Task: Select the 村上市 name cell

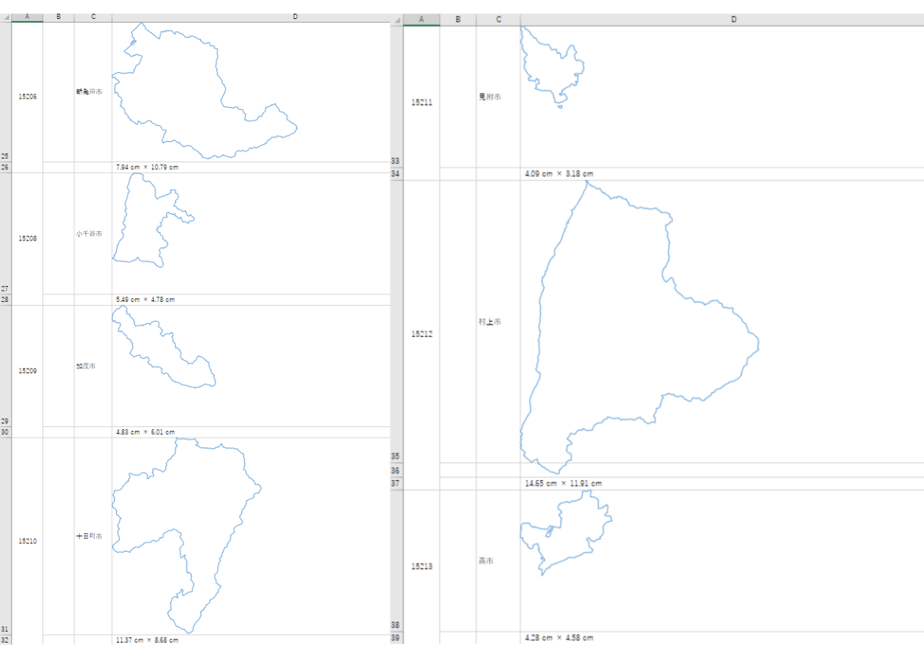Action: tap(499, 322)
